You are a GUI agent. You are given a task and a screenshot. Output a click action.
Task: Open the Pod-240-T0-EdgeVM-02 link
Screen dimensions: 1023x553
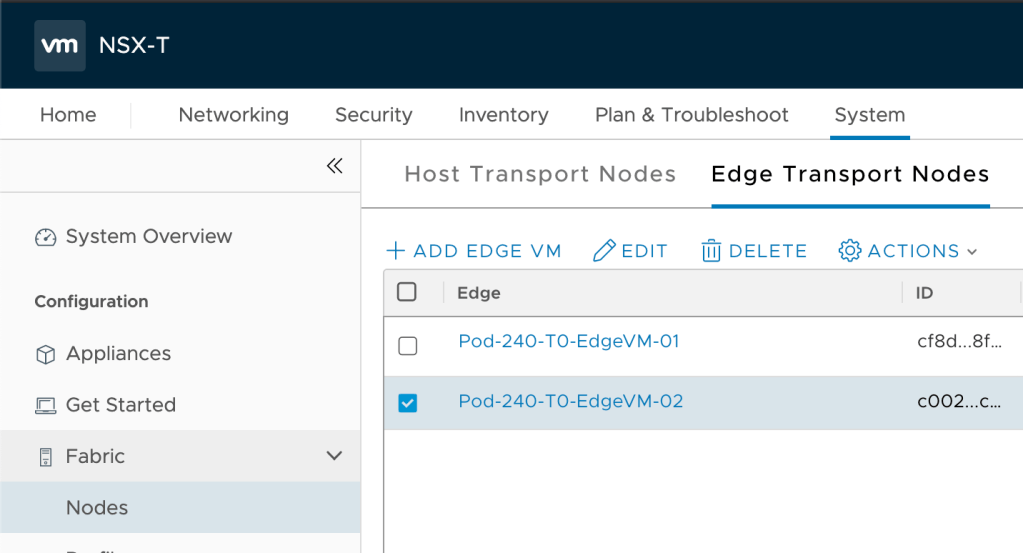tap(570, 401)
